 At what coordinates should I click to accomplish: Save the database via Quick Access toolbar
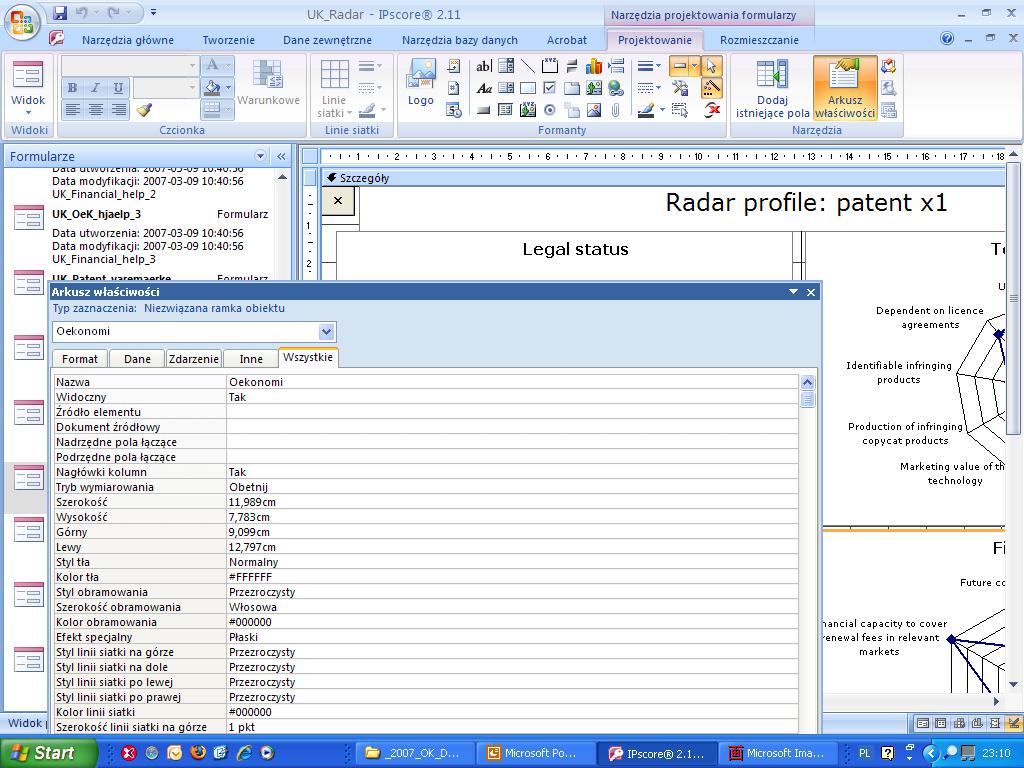point(60,12)
